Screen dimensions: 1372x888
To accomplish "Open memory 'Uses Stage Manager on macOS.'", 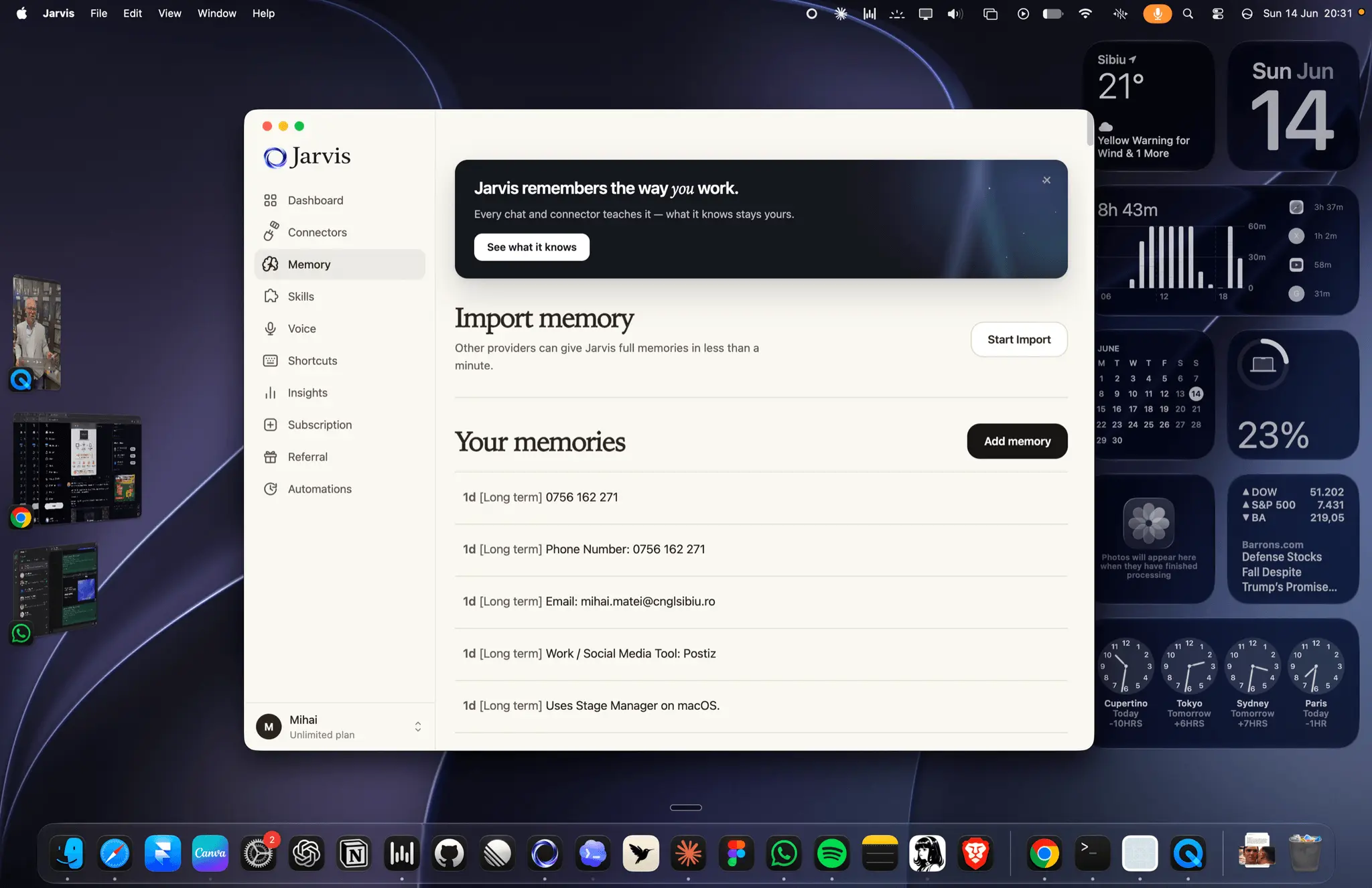I will [761, 706].
